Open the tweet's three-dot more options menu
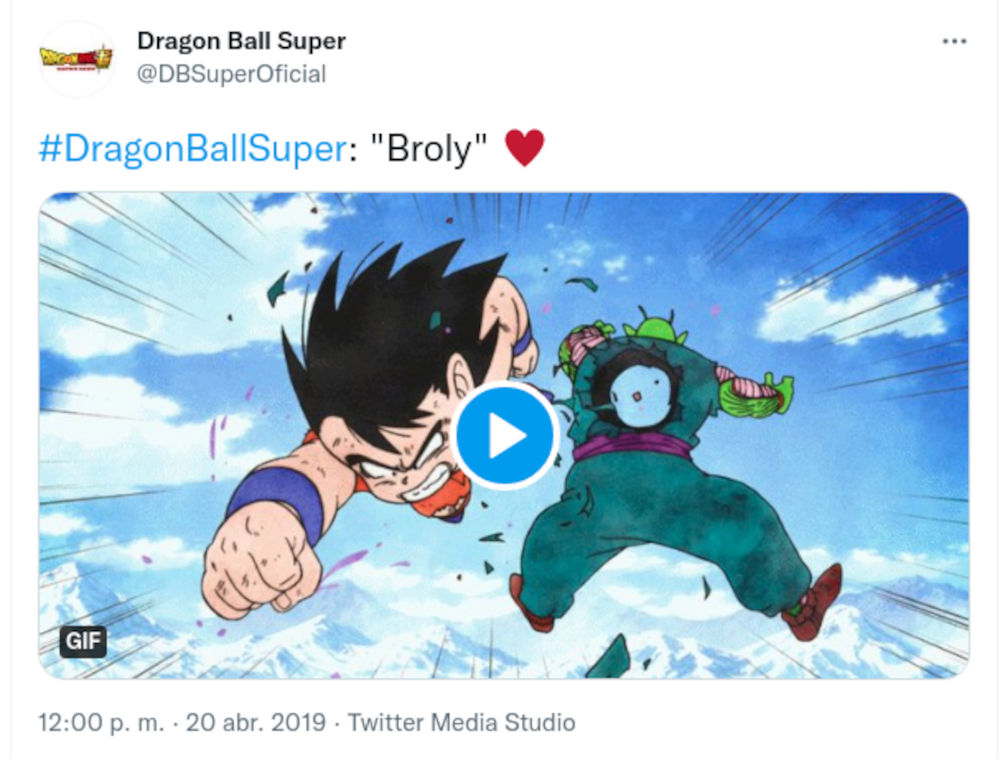Screen dimensions: 1000x759 pyautogui.click(x=954, y=41)
